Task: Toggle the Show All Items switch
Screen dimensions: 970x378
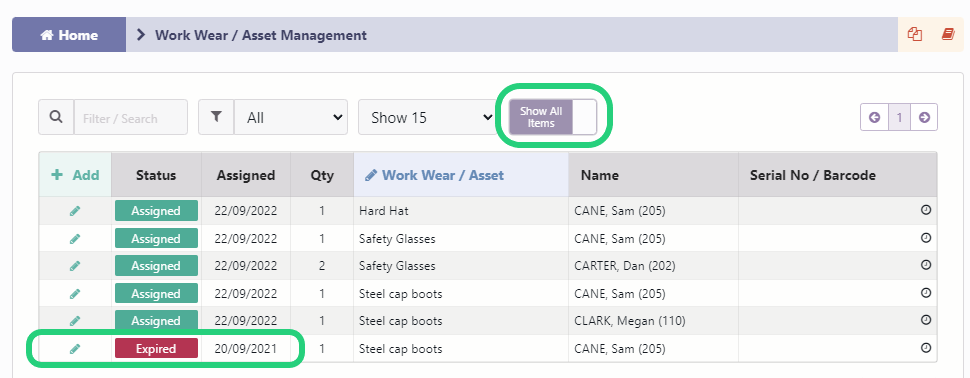Action: coord(553,117)
